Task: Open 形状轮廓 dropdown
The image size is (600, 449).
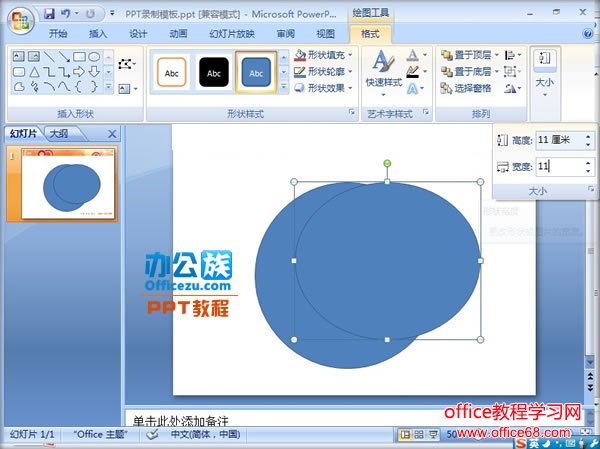Action: click(323, 72)
